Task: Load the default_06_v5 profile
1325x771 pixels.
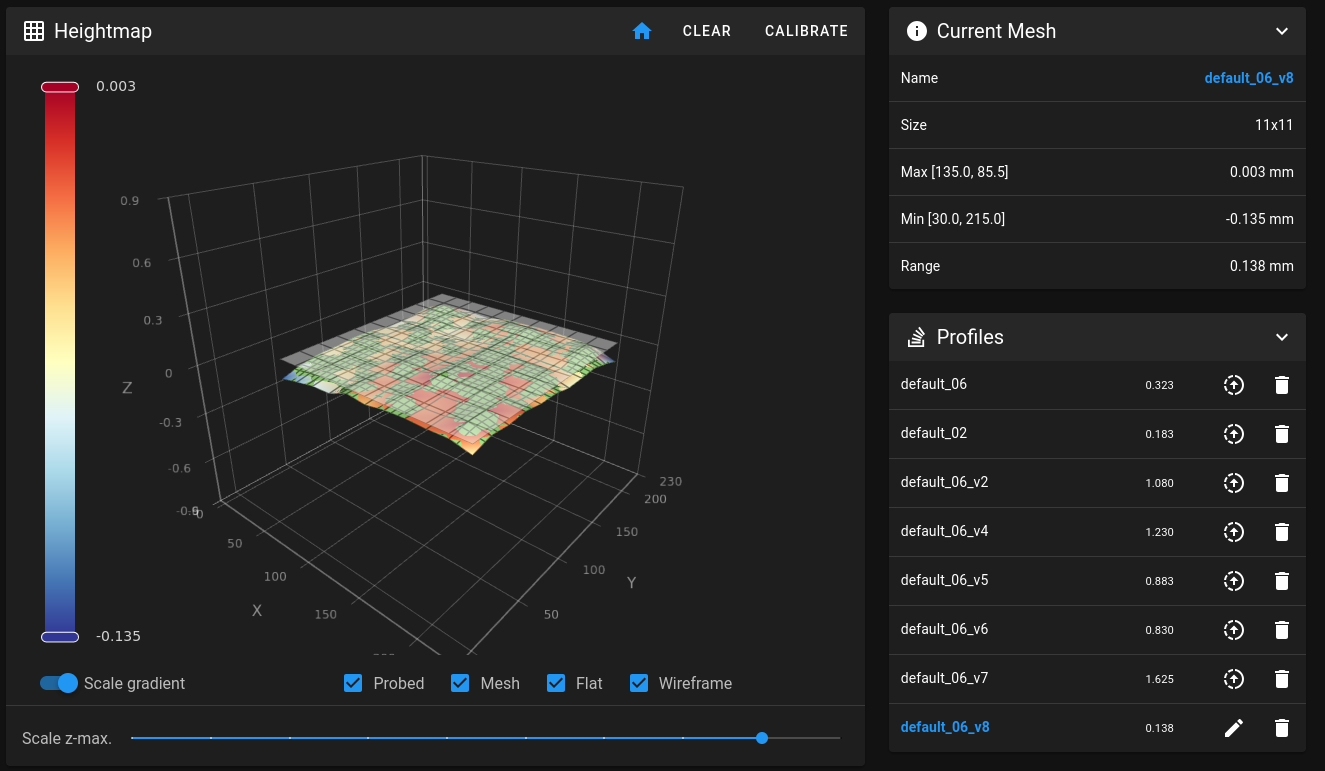Action: click(x=1234, y=581)
